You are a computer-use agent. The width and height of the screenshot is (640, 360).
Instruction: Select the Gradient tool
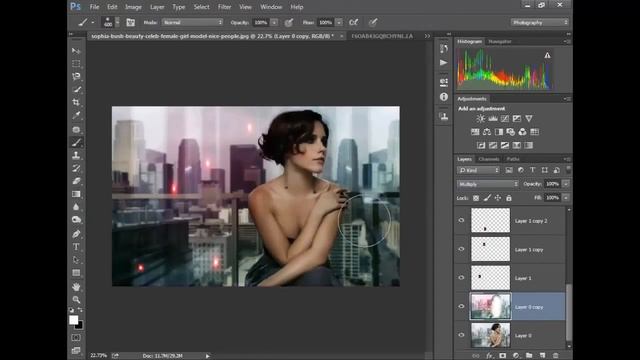pos(76,194)
